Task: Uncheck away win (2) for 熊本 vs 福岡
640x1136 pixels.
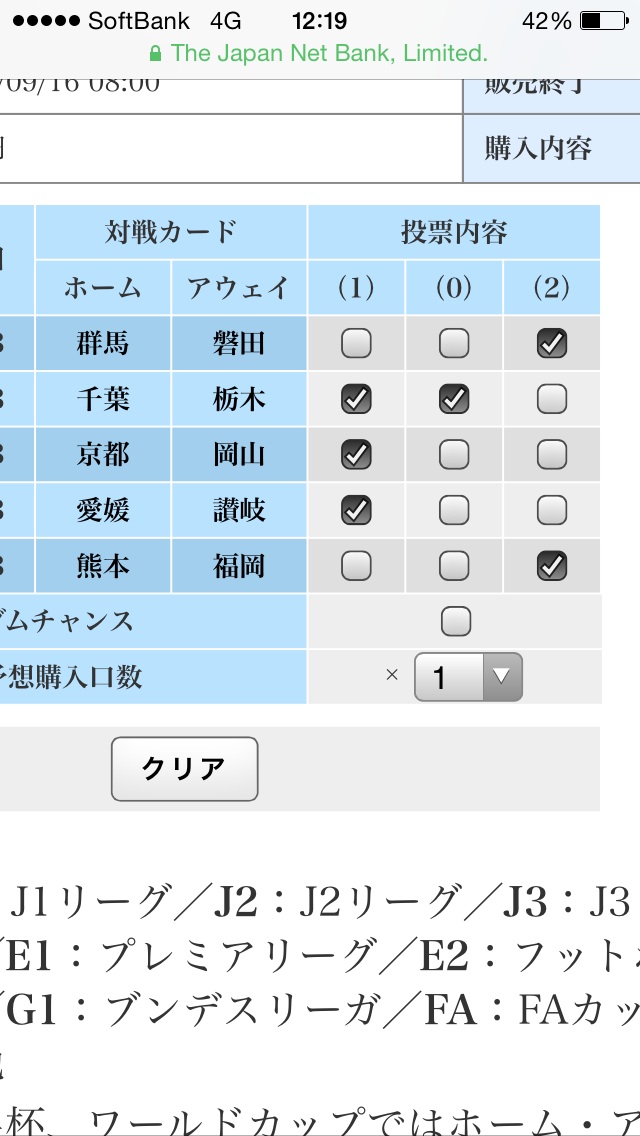Action: [552, 567]
